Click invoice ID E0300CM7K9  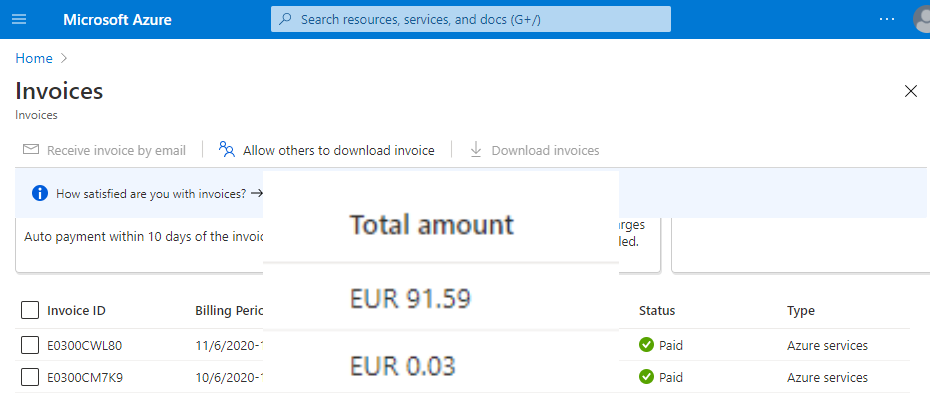[85, 377]
